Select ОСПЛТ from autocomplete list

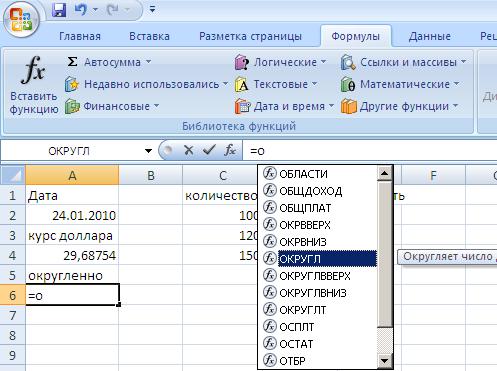click(320, 327)
